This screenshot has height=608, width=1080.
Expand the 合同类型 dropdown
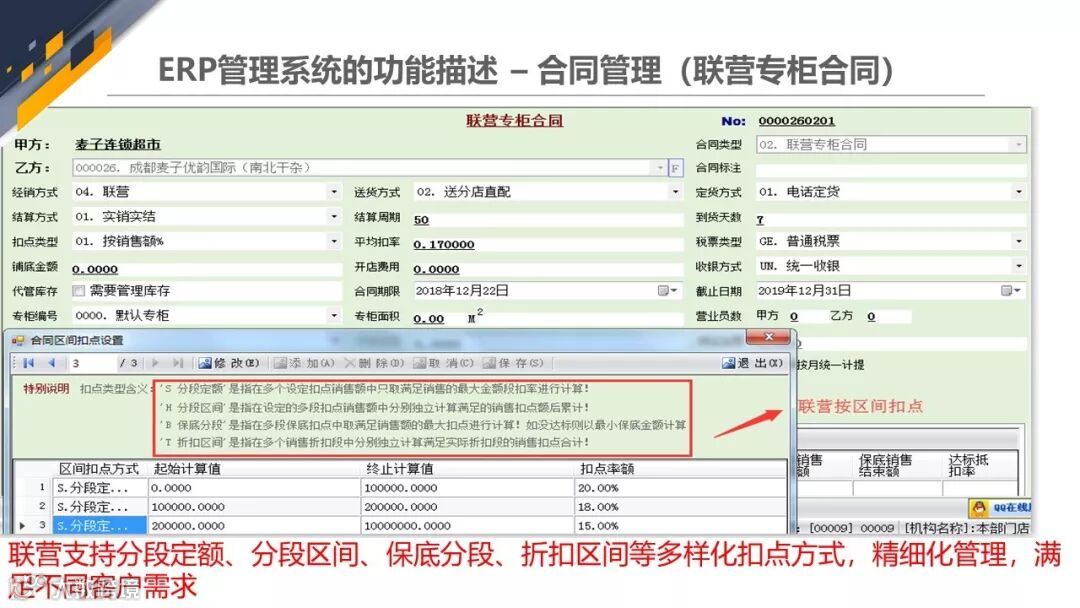pos(1019,145)
